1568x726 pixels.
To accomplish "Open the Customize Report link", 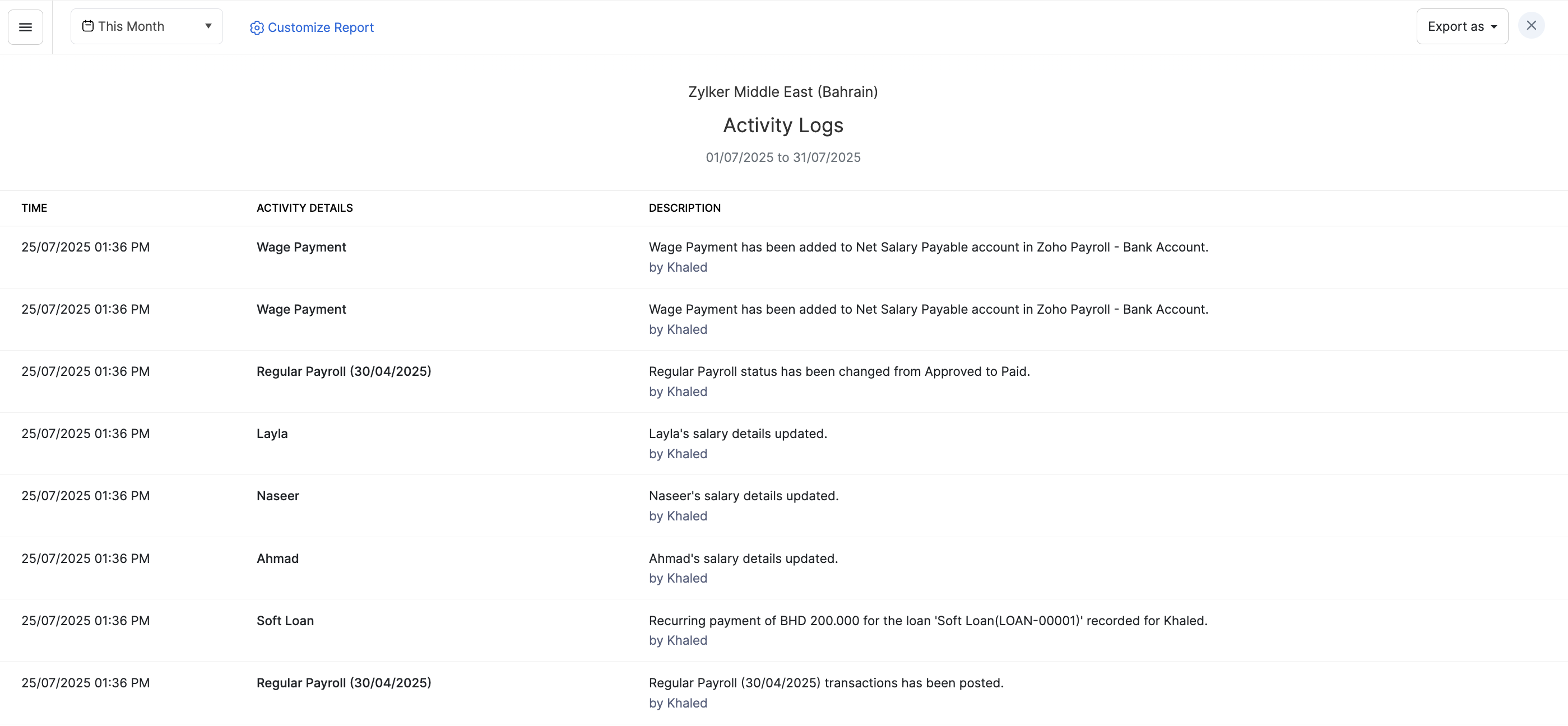I will point(320,27).
